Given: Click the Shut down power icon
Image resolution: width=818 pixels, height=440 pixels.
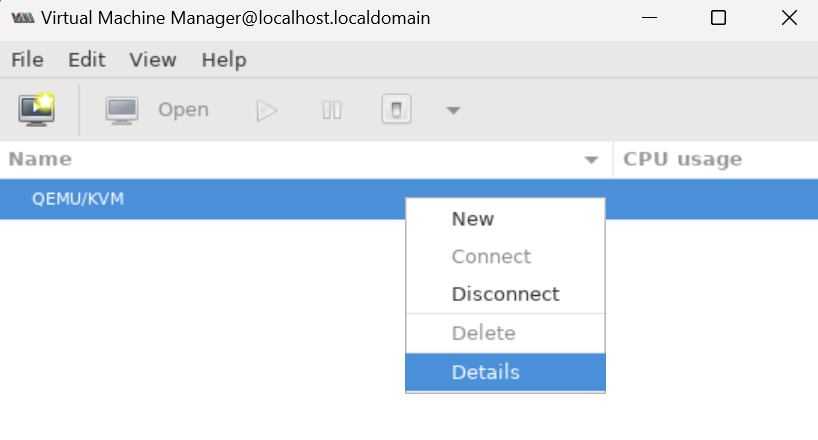Looking at the screenshot, I should (x=396, y=109).
